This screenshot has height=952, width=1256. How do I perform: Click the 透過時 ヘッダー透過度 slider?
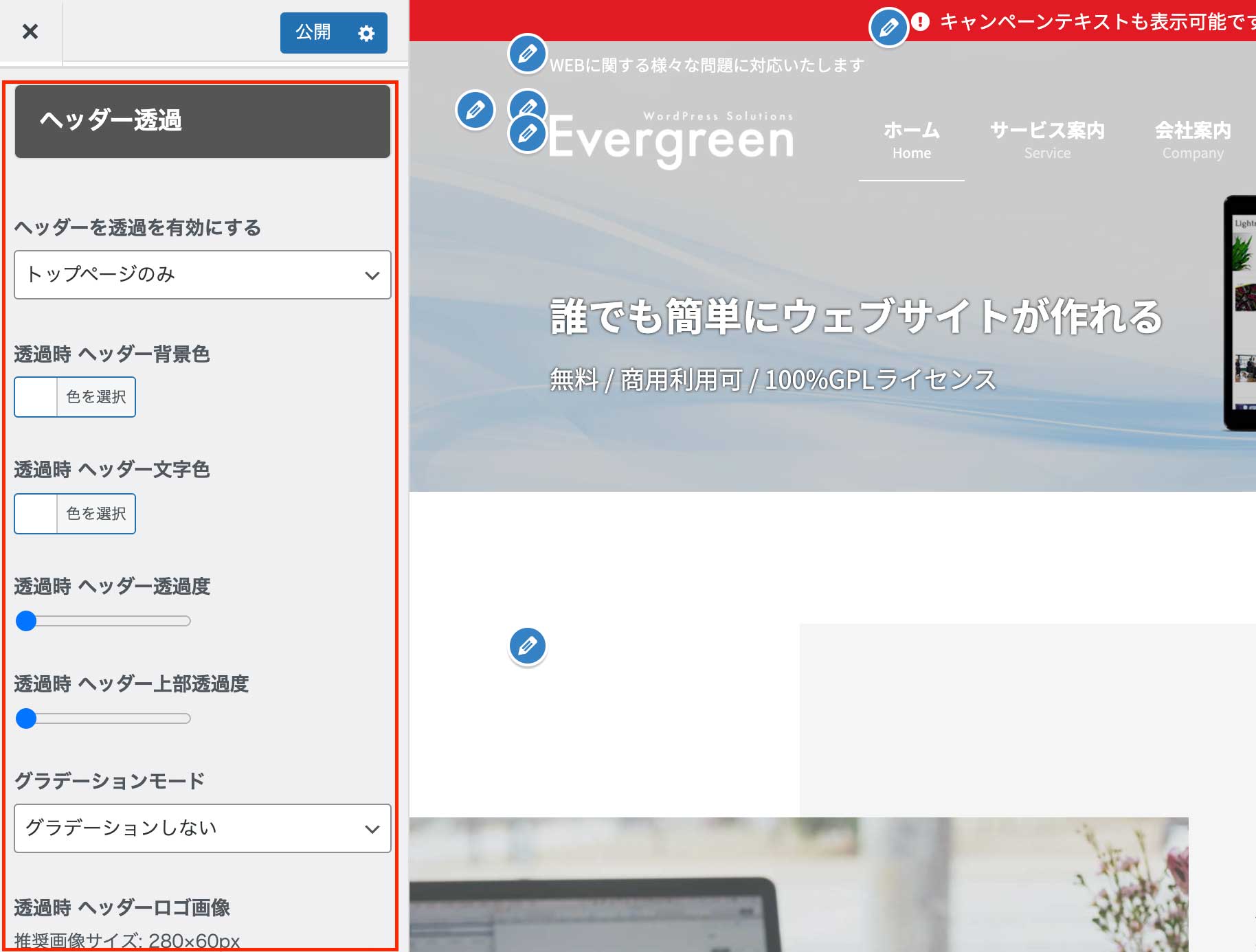(103, 621)
